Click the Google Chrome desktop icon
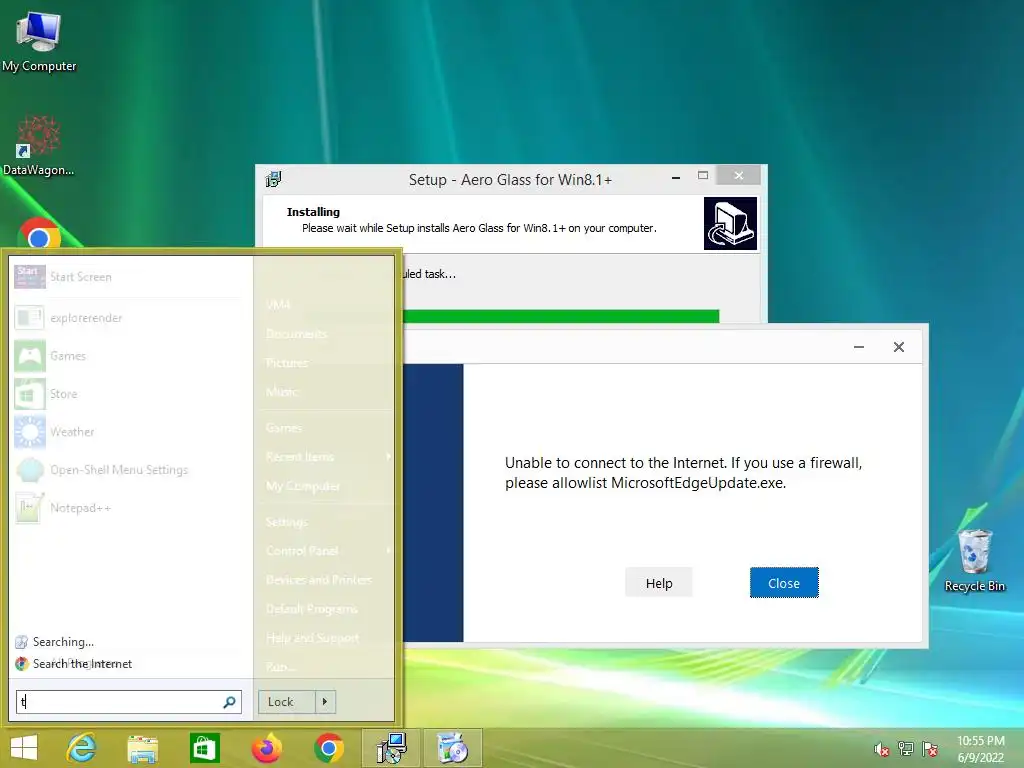Image resolution: width=1024 pixels, height=768 pixels. [39, 233]
